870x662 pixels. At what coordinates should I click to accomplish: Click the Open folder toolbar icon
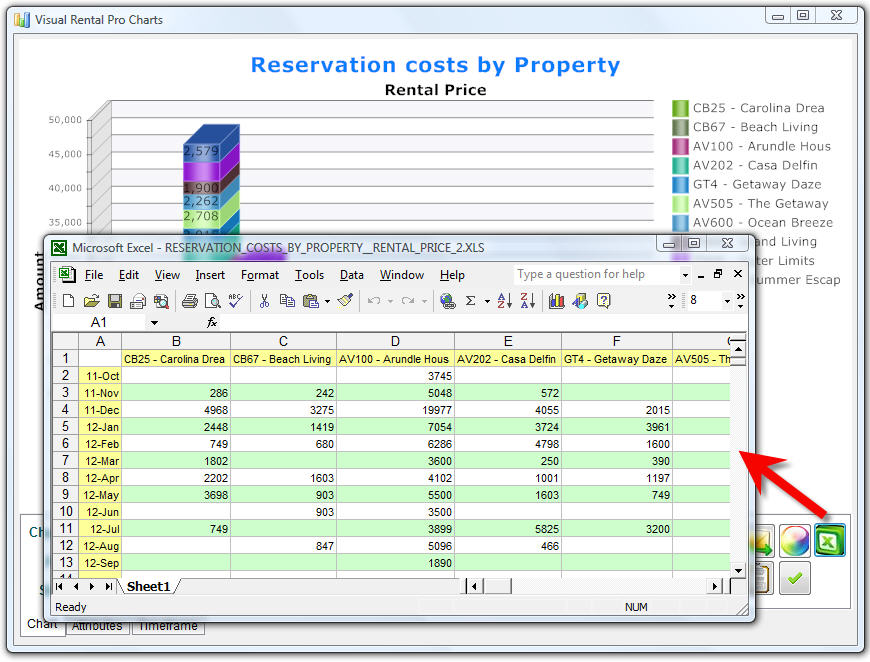[x=92, y=301]
